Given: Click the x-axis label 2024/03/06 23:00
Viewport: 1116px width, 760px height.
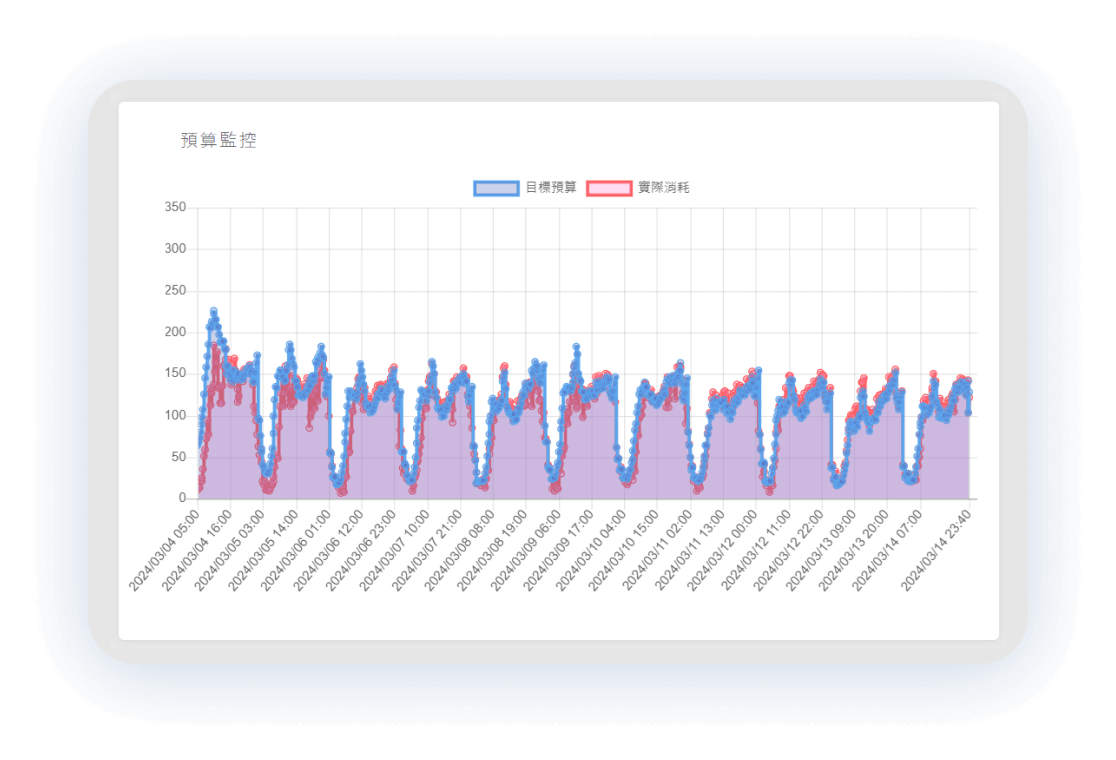Looking at the screenshot, I should [x=361, y=550].
